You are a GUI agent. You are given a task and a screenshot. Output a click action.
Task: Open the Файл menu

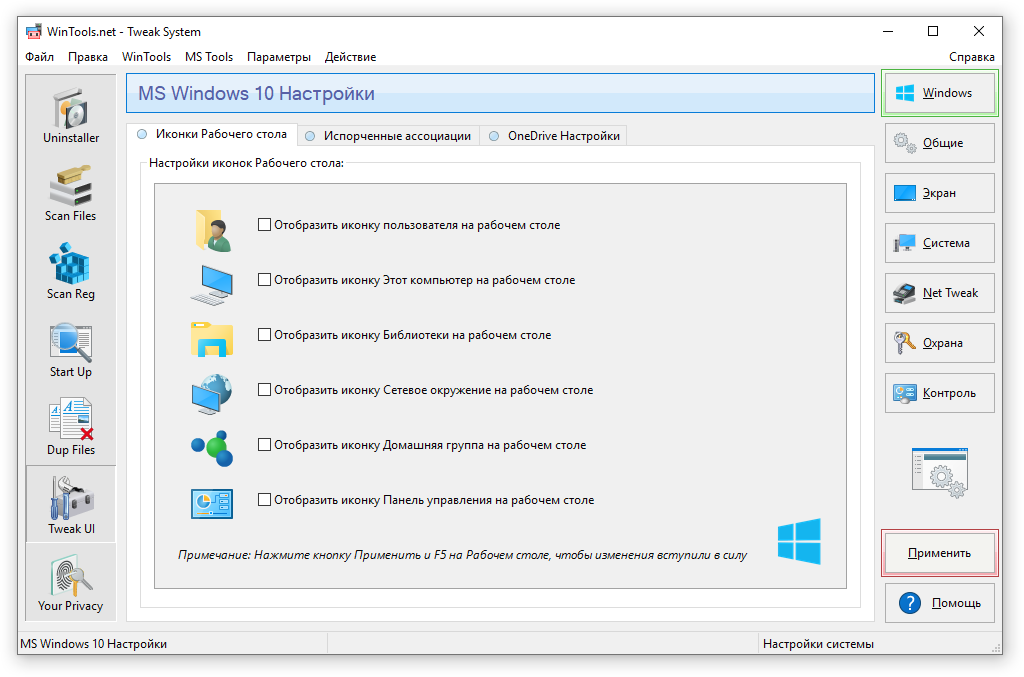click(x=39, y=57)
